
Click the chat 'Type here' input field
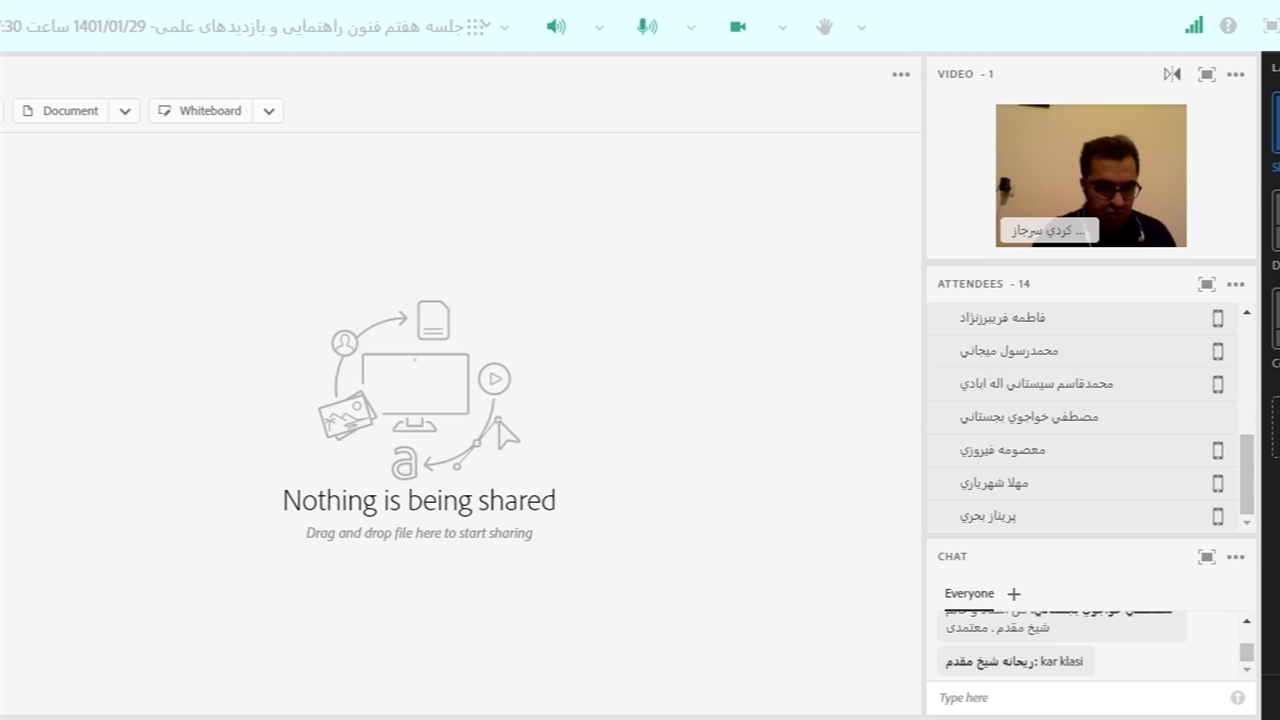[1080, 698]
